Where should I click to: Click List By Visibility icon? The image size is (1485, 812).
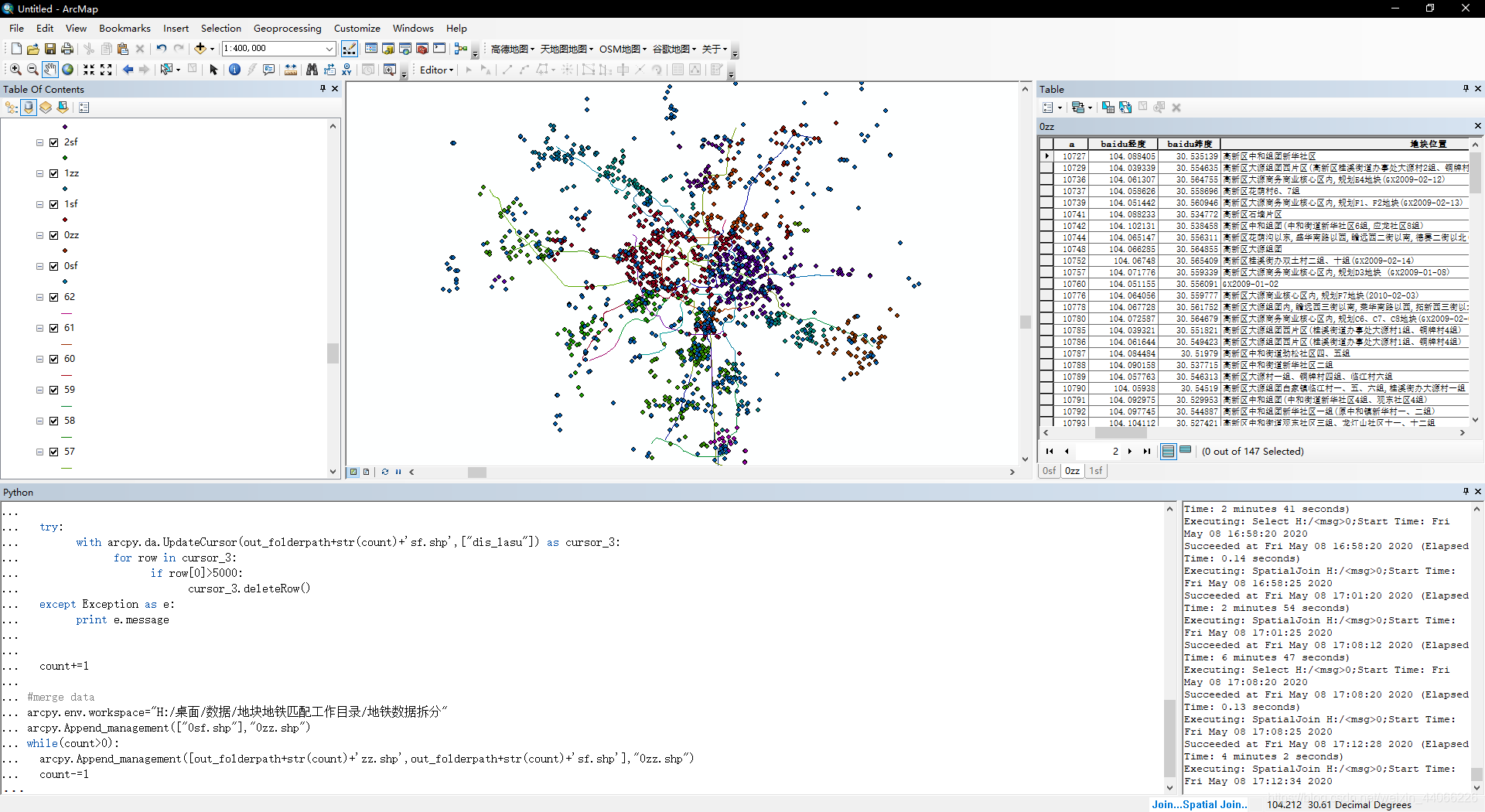click(46, 107)
